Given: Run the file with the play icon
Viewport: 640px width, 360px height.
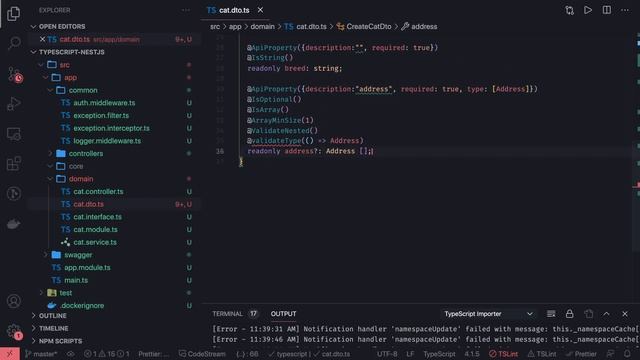Looking at the screenshot, I should (588, 10).
